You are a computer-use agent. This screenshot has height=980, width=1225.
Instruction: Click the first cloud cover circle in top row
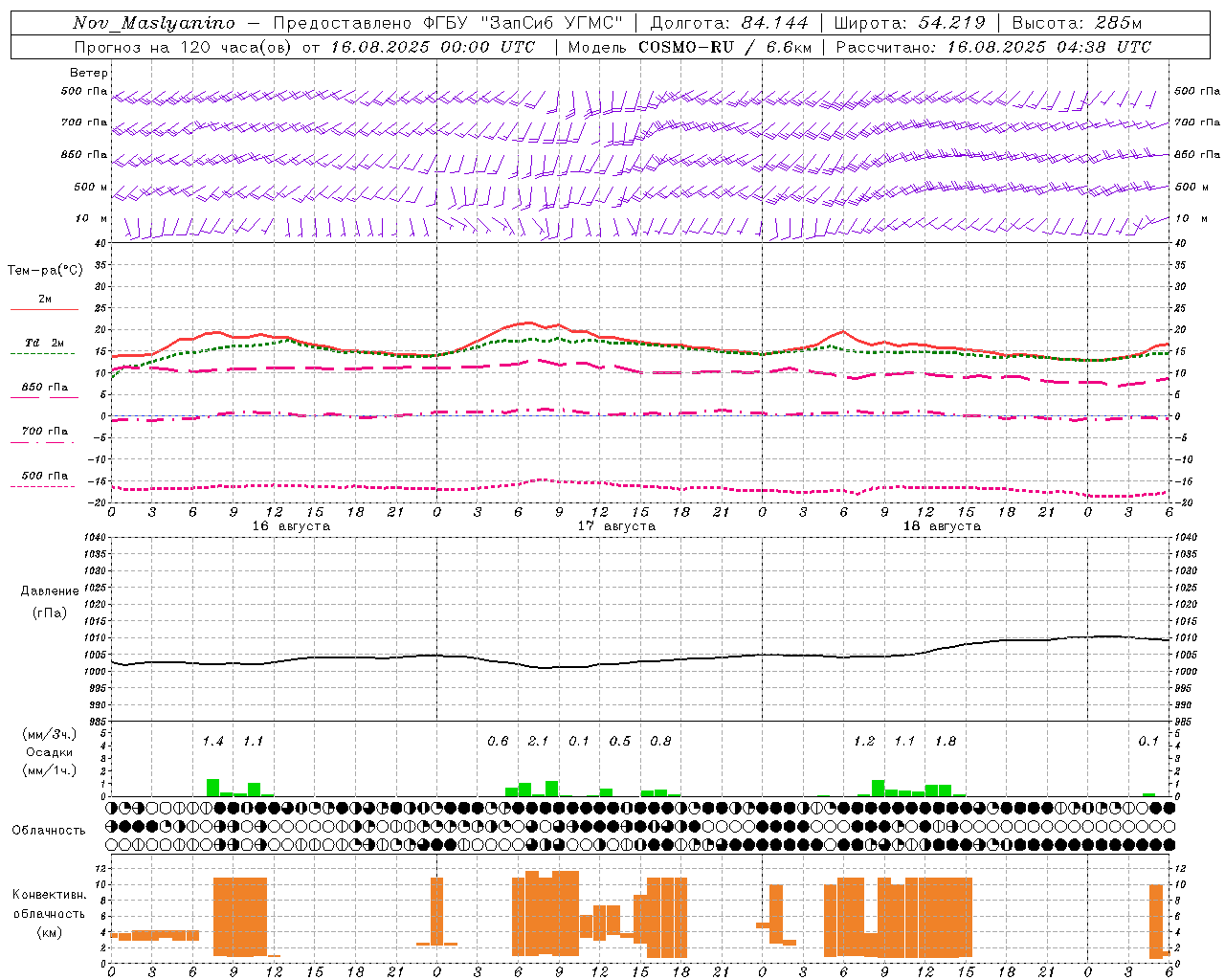(112, 808)
